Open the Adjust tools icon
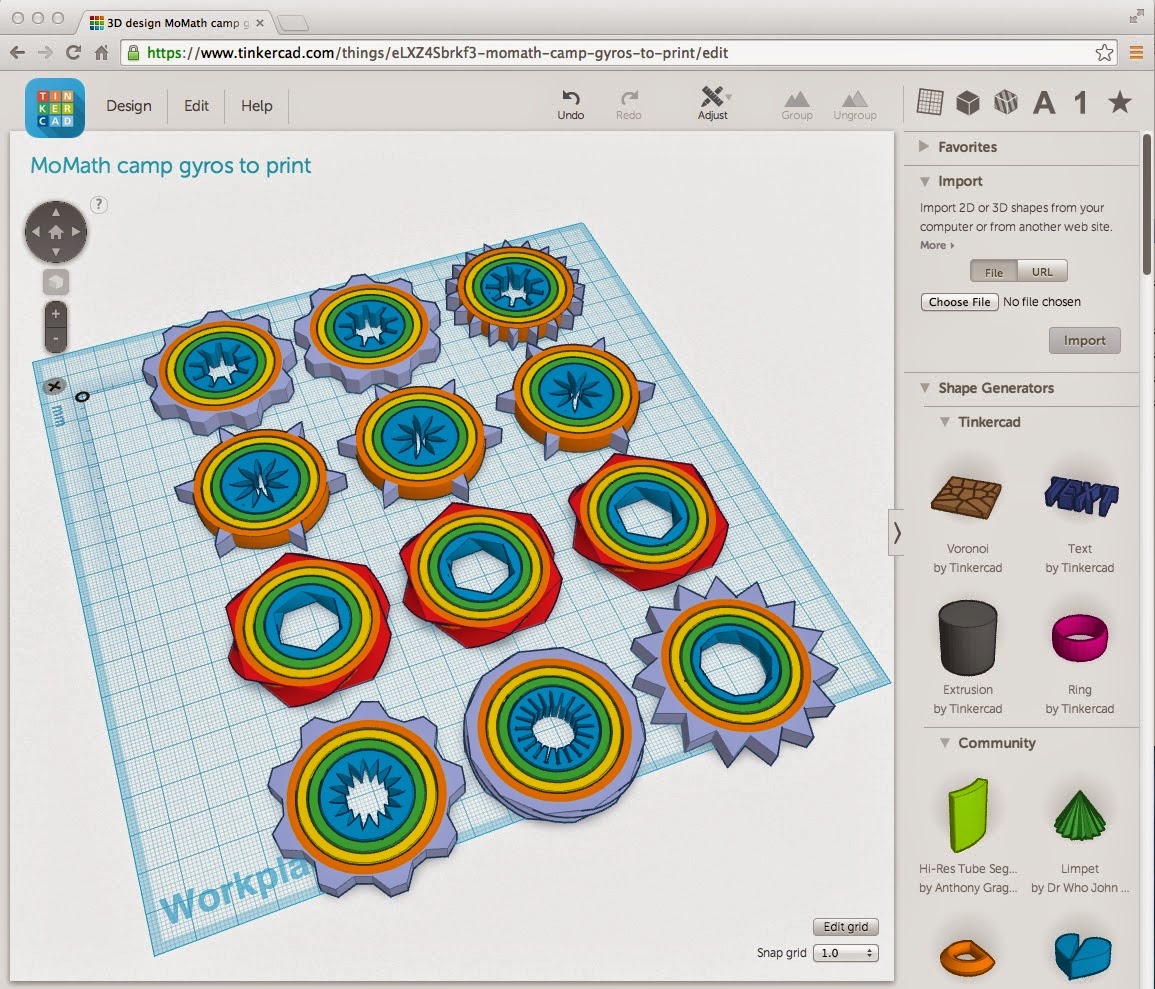The width and height of the screenshot is (1155, 989). coord(713,96)
